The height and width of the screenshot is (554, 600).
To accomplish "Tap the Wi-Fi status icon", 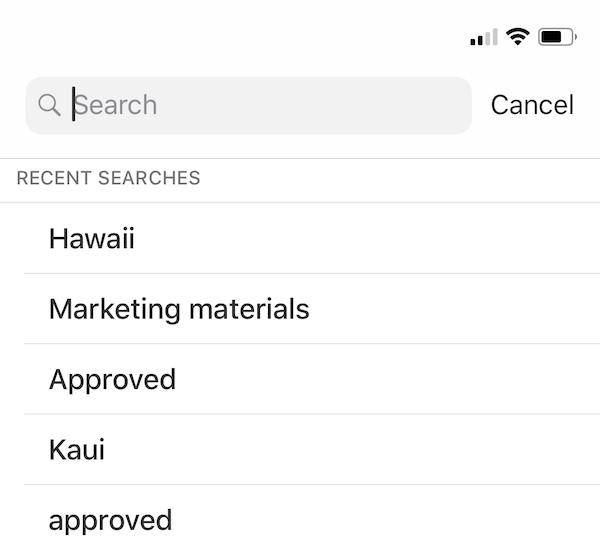I will point(518,37).
